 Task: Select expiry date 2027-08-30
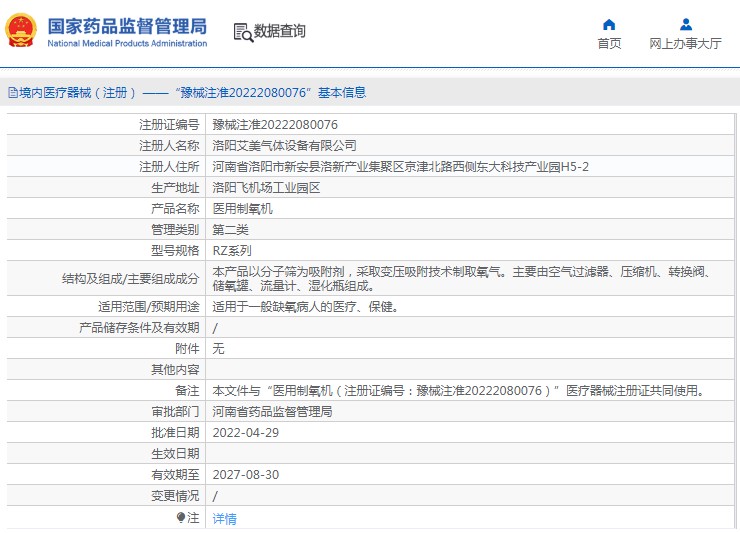pyautogui.click(x=246, y=474)
